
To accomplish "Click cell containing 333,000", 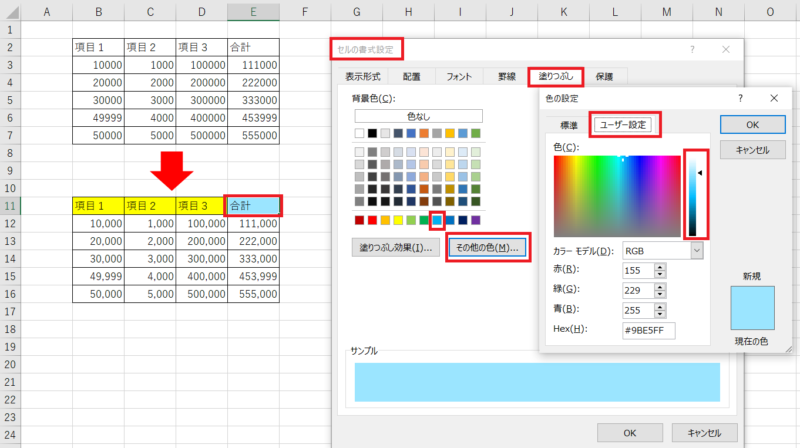I will pos(253,259).
